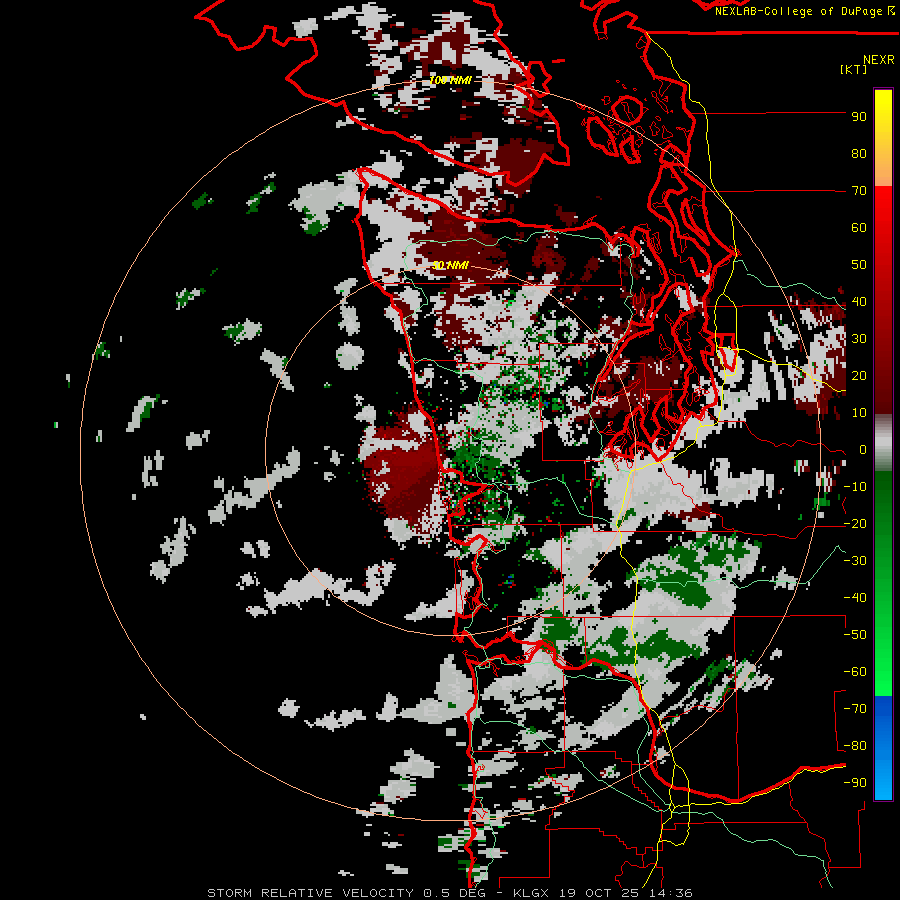Click the 80 value on velocity scale
This screenshot has height=900, width=900.
point(859,153)
